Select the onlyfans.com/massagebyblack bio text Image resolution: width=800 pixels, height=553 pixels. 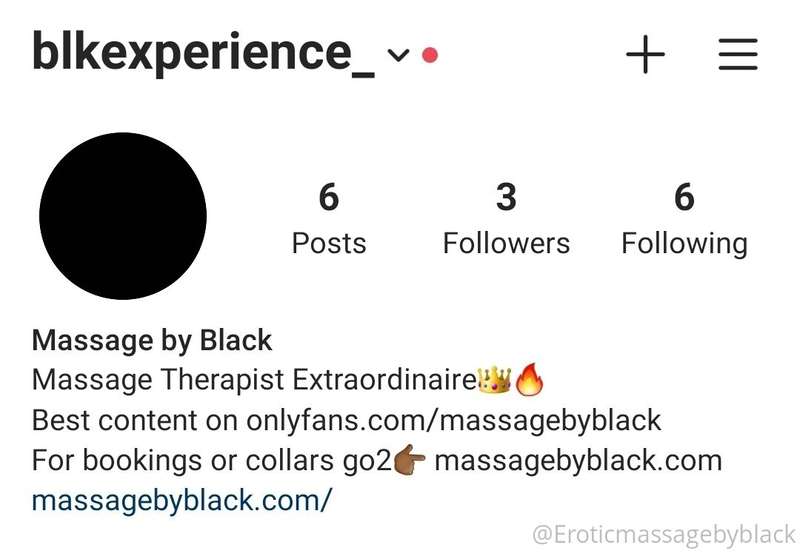pos(454,420)
